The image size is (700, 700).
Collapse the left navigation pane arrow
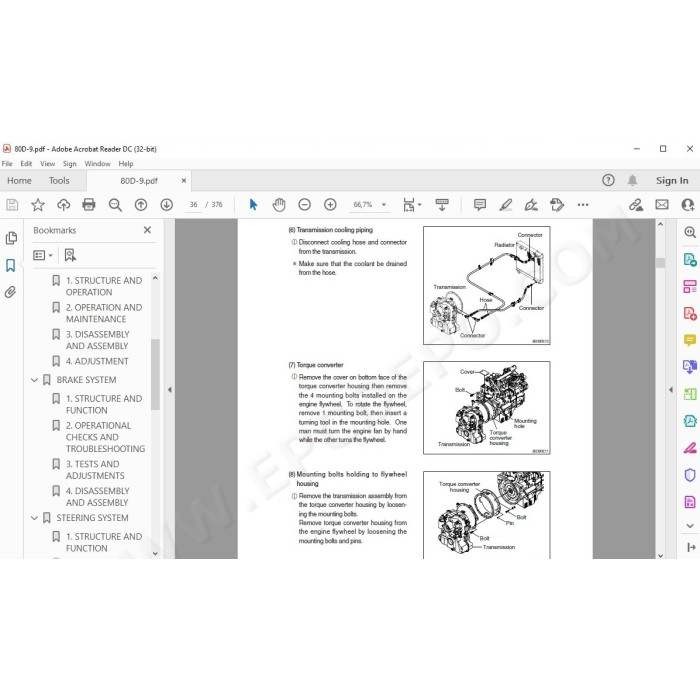[170, 390]
